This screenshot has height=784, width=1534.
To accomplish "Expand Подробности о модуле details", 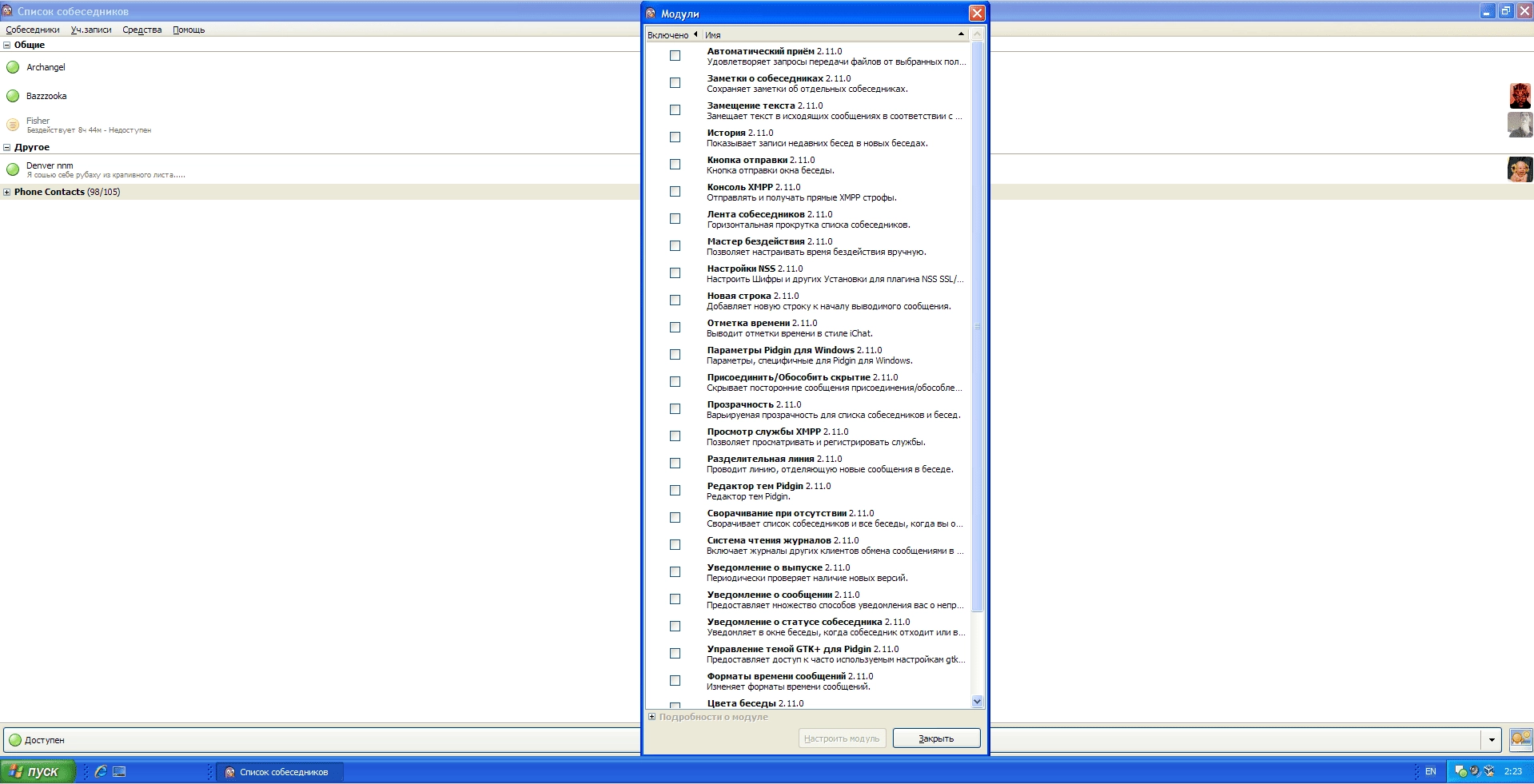I will pos(652,717).
